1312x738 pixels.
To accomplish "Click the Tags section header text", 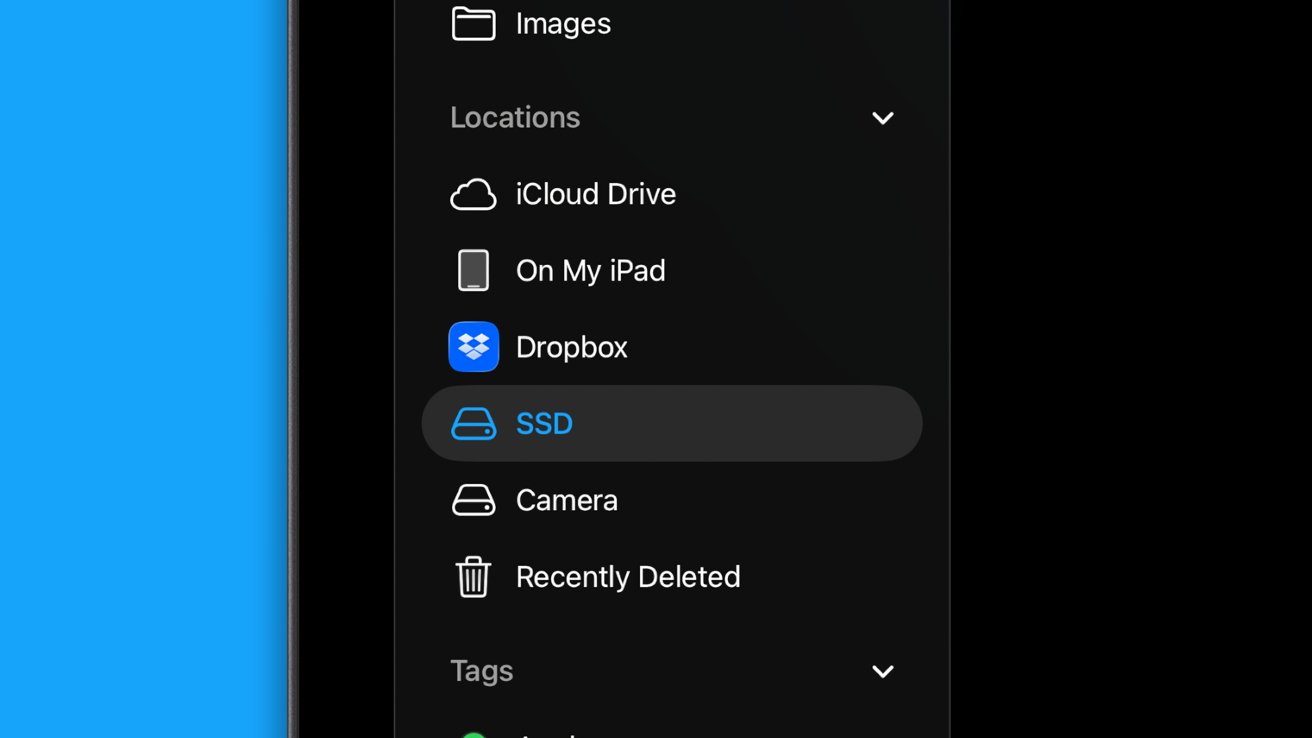I will (x=481, y=671).
